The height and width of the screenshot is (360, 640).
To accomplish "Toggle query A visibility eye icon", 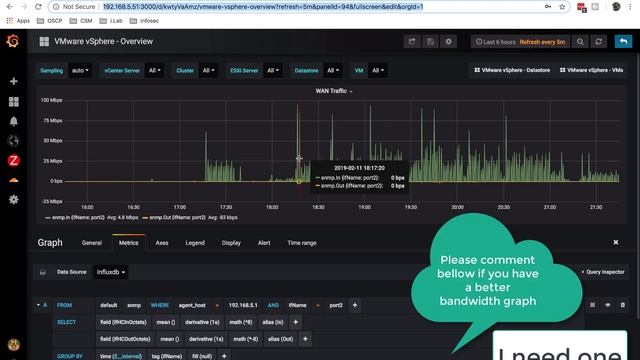I will pos(607,305).
